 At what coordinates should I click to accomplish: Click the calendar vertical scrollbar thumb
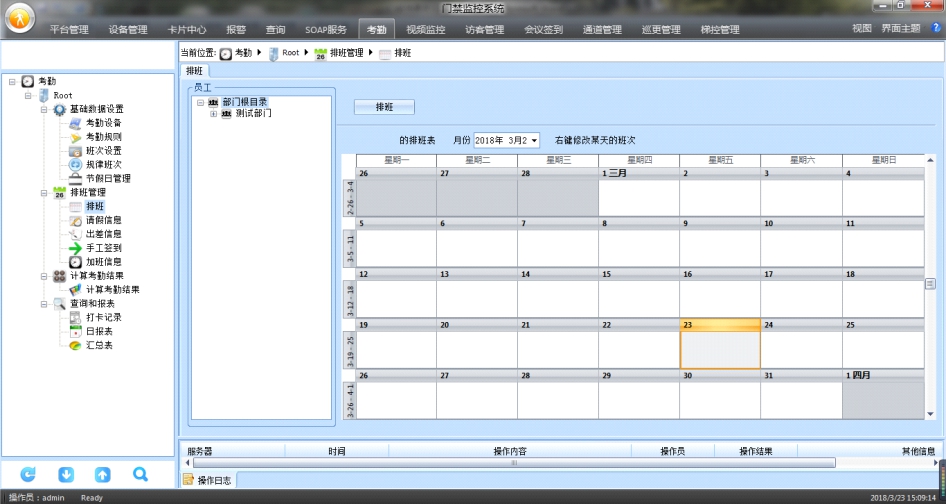point(930,284)
